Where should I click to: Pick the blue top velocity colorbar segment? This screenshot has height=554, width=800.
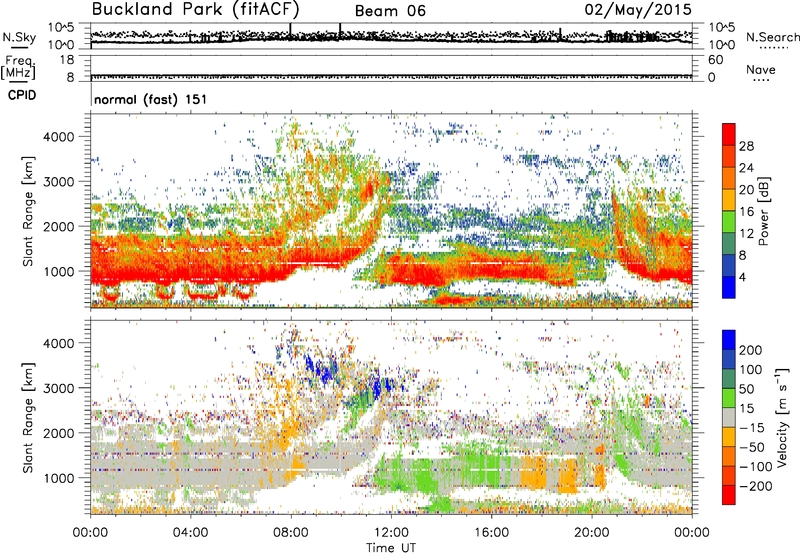[729, 340]
